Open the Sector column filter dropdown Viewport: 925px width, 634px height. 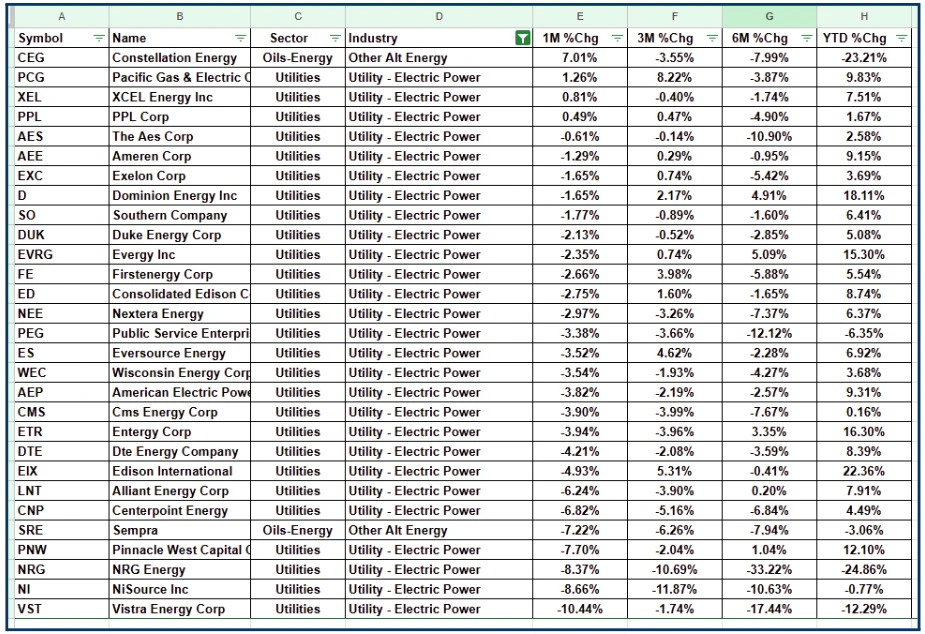click(x=334, y=38)
